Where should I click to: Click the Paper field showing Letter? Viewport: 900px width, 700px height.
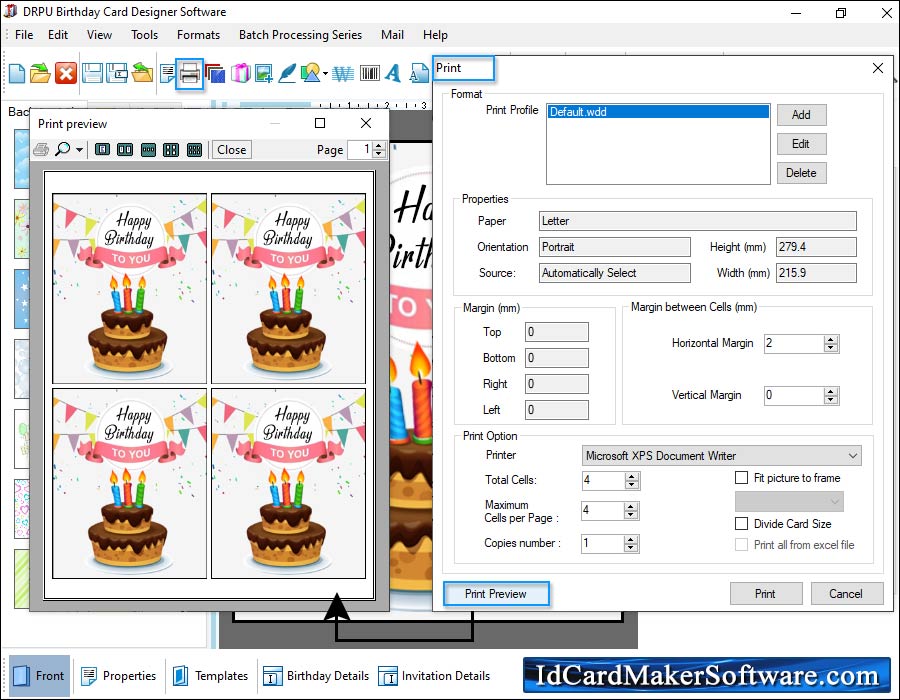[697, 221]
